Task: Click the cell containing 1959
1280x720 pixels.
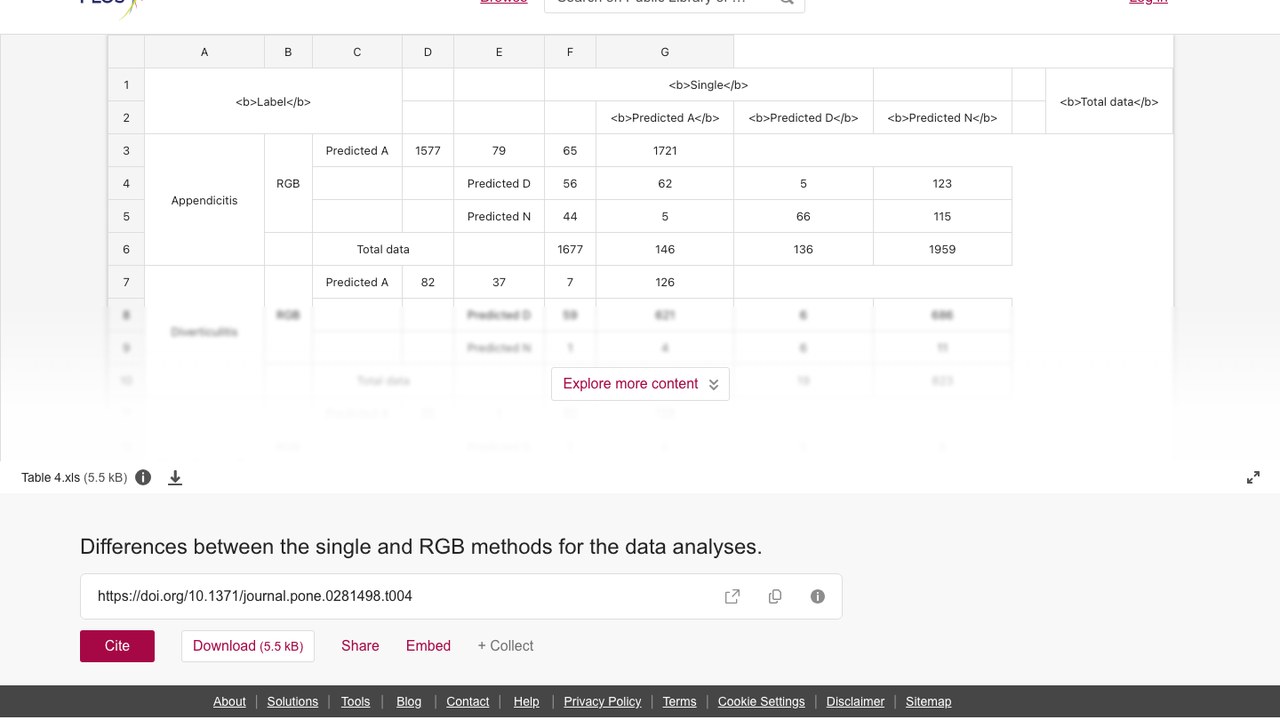Action: 942,249
